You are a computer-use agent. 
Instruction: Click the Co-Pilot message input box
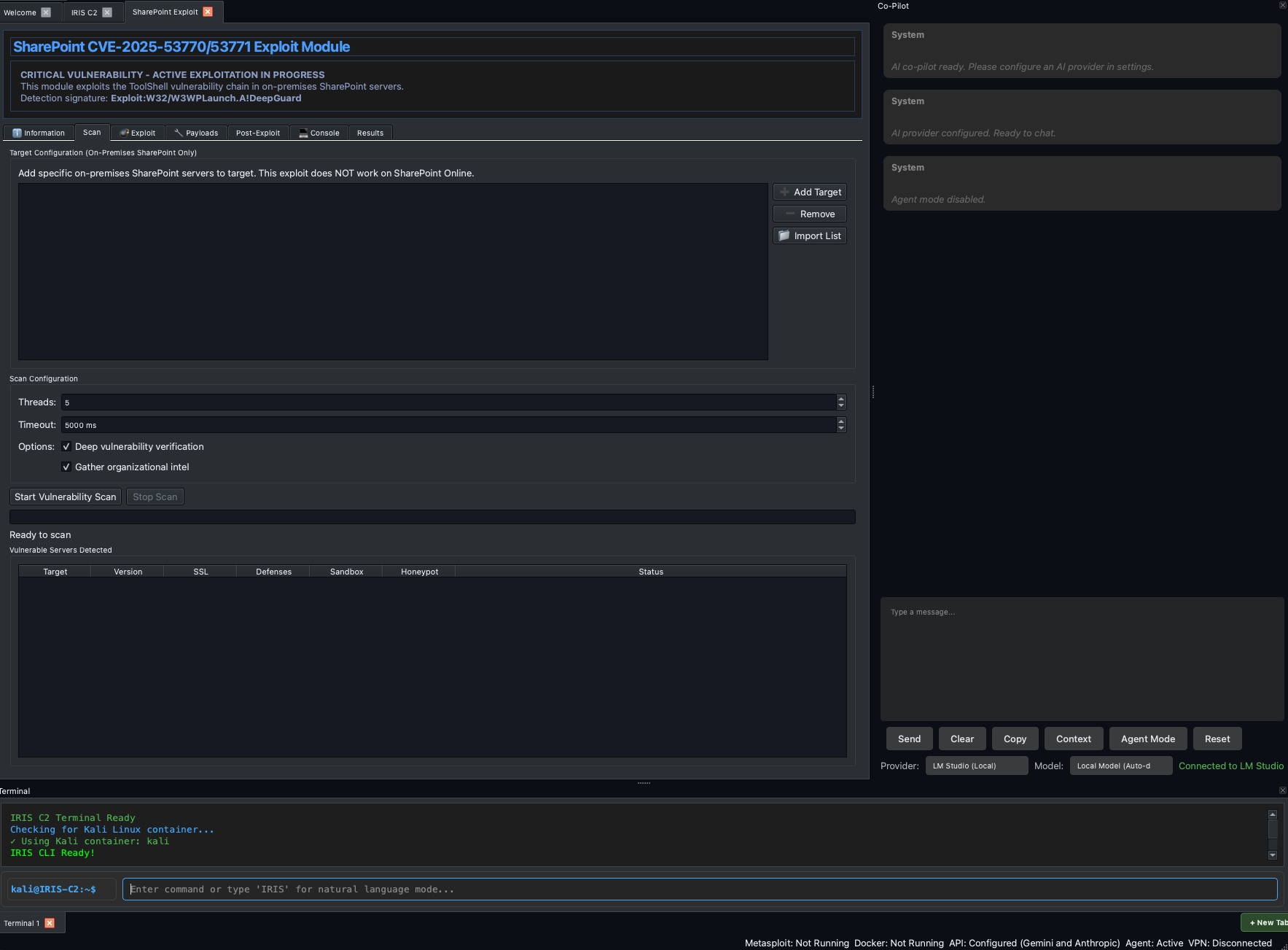pyautogui.click(x=1082, y=659)
